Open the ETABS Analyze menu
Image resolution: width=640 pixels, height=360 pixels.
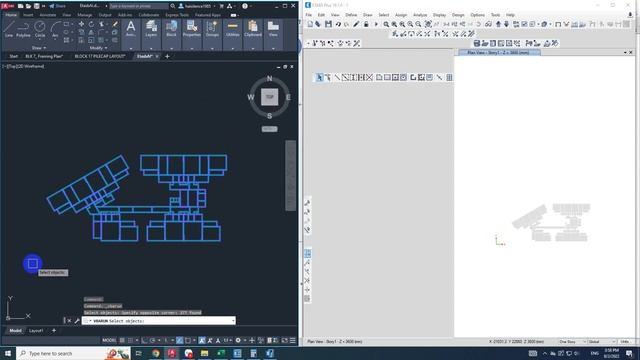click(420, 15)
